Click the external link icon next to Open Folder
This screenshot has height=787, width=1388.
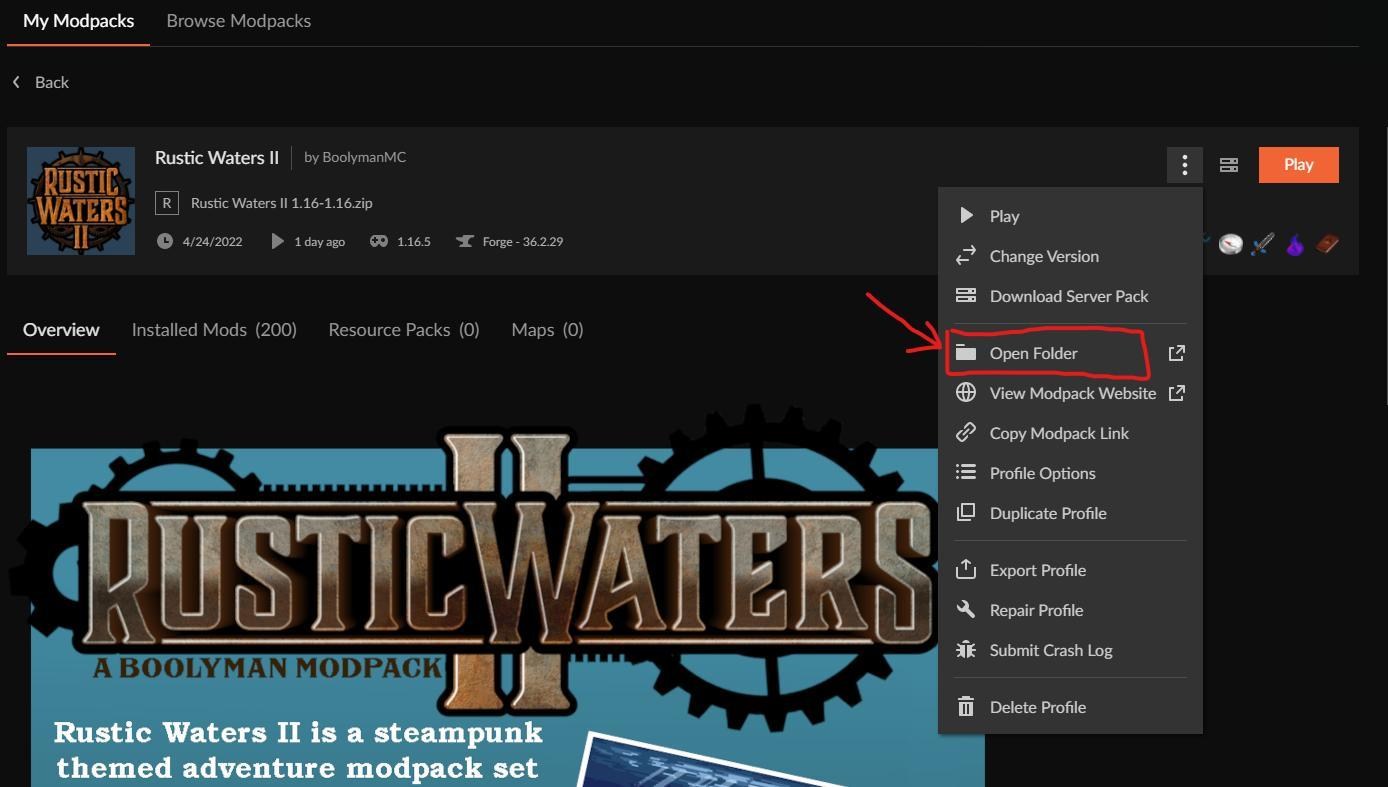[x=1176, y=353]
